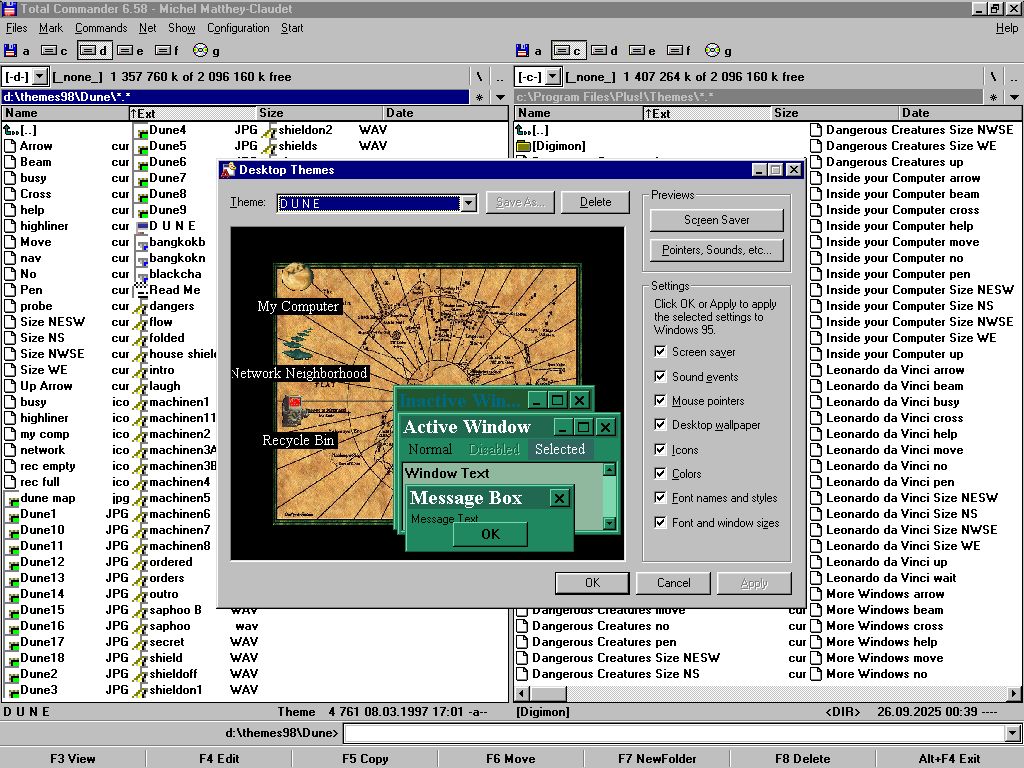
Task: Uncheck the Screen saver checkbox
Action: tap(660, 352)
